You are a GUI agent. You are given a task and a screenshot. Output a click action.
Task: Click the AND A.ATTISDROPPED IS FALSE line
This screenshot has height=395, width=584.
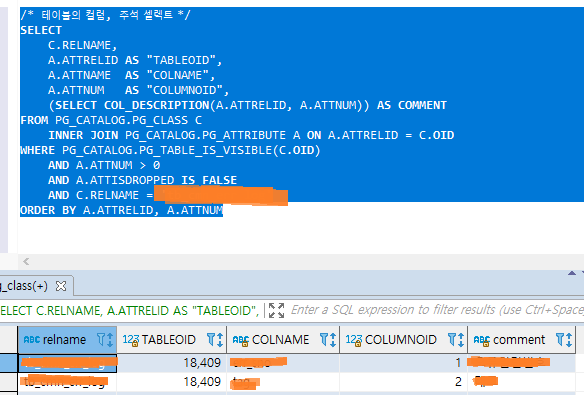pyautogui.click(x=142, y=180)
